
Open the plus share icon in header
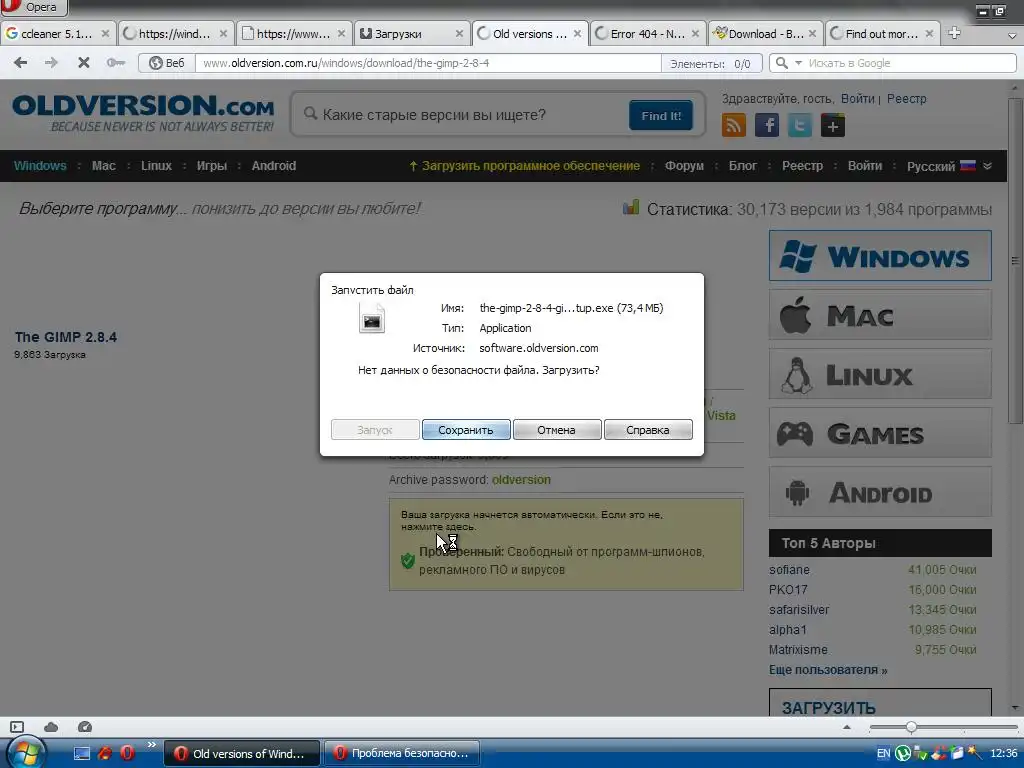pos(833,125)
